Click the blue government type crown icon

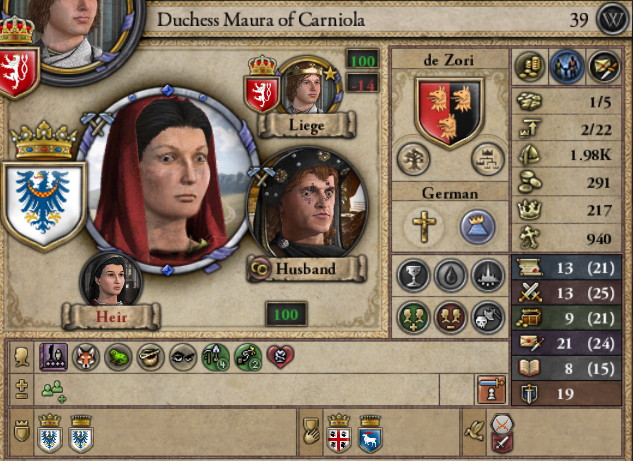tap(477, 227)
